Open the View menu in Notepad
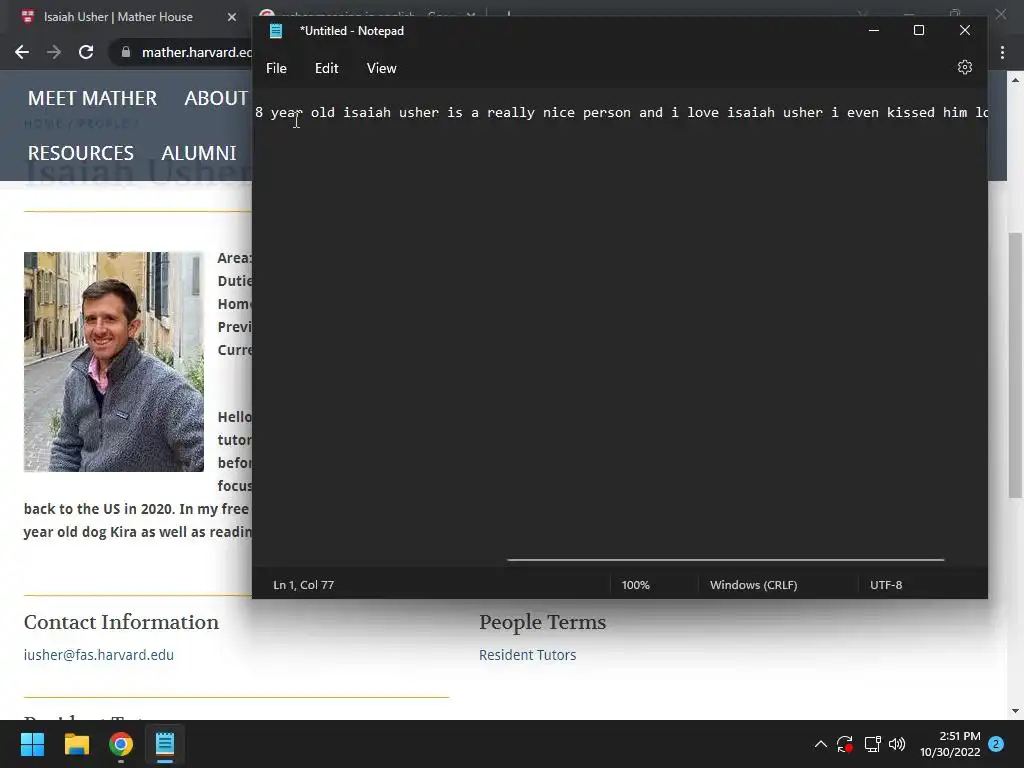Viewport: 1024px width, 768px height. [381, 68]
